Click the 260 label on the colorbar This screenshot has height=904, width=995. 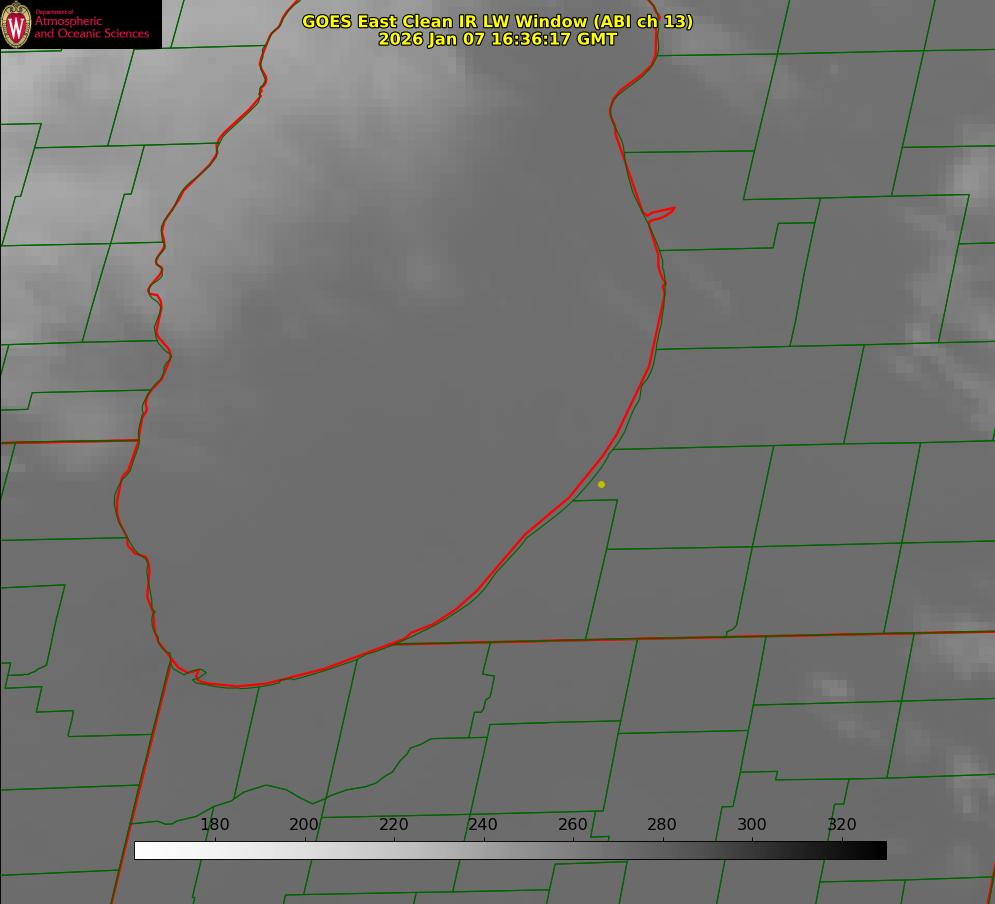tap(572, 824)
